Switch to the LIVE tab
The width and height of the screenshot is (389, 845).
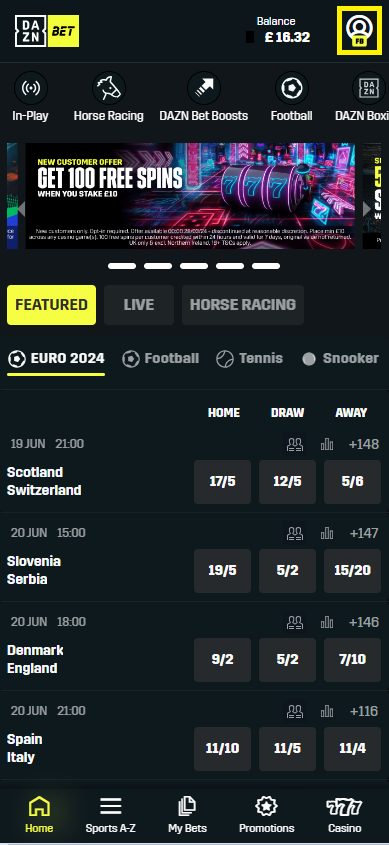(x=139, y=305)
